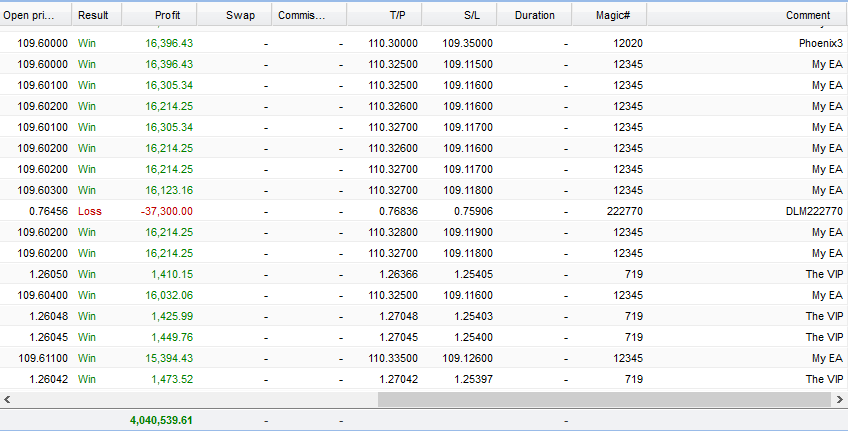
Task: Select open price 0.76456
Action: pyautogui.click(x=49, y=211)
